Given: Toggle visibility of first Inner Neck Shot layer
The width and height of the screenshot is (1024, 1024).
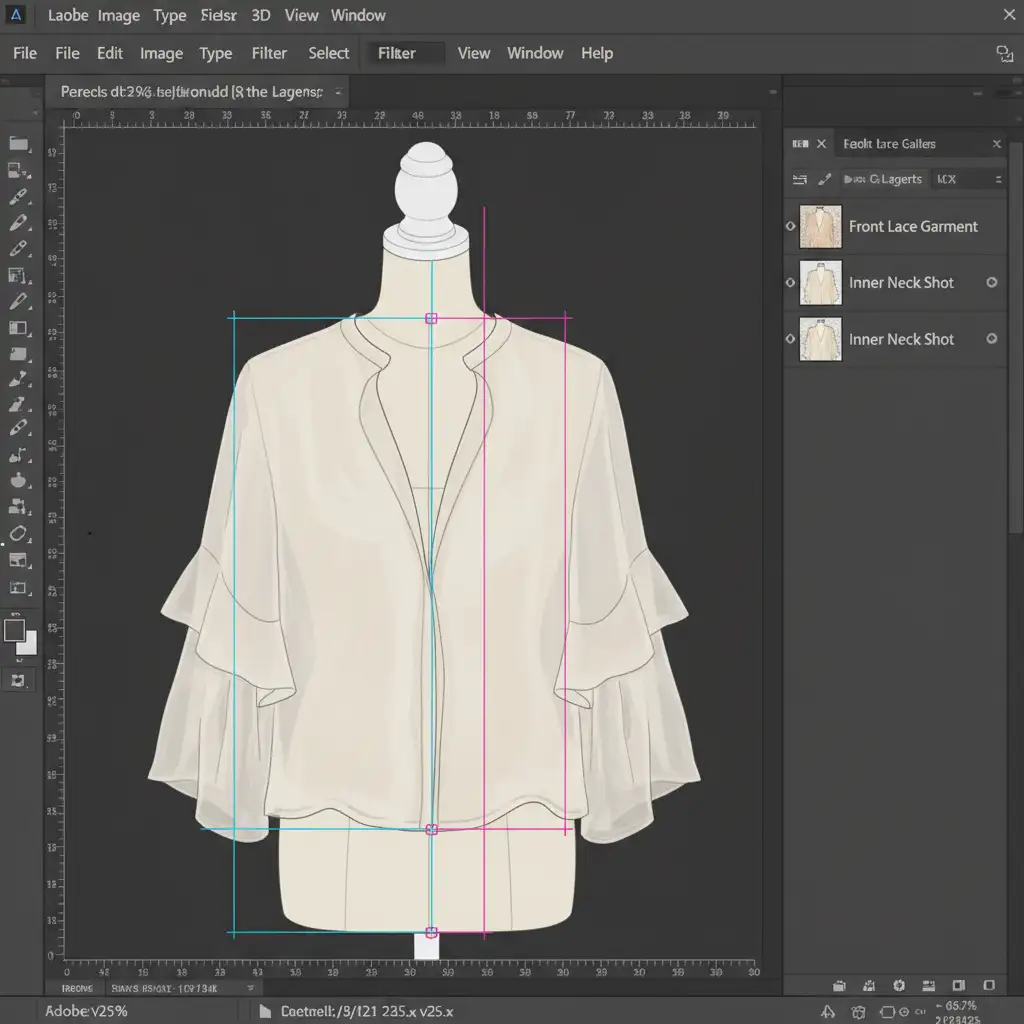Looking at the screenshot, I should tap(791, 283).
